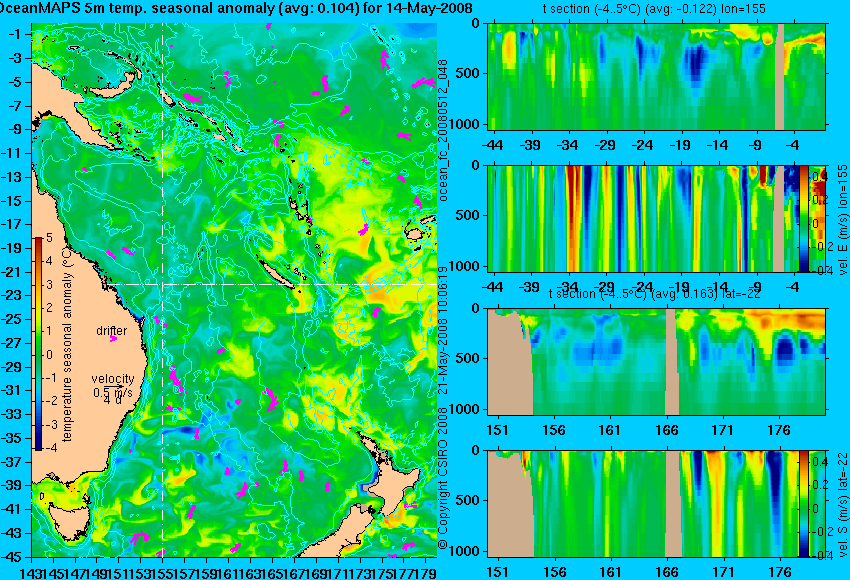Screen dimensions: 850x580
Task: Click the '176' longitude tick under the bottom velocity section
Action: coord(779,572)
